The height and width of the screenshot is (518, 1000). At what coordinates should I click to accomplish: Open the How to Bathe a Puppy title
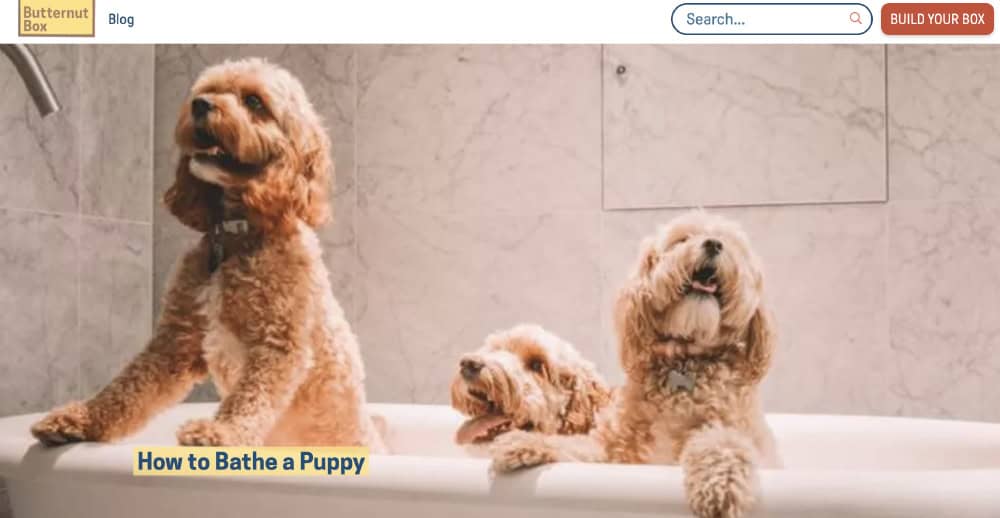pos(251,461)
